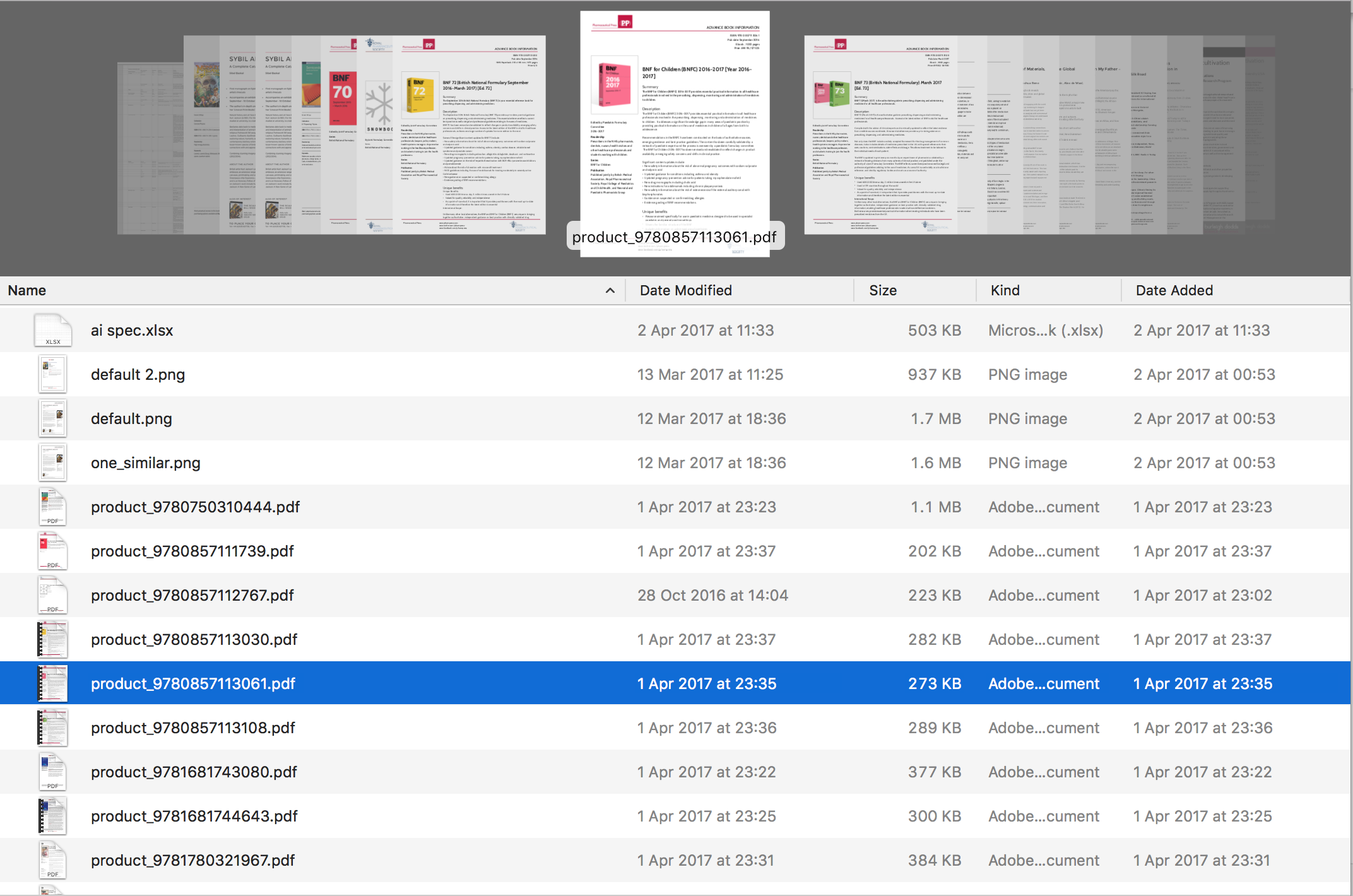Screen dimensions: 1353x896
Task: Click date added 1 Apr 2017 at 23:25
Action: (x=1202, y=816)
